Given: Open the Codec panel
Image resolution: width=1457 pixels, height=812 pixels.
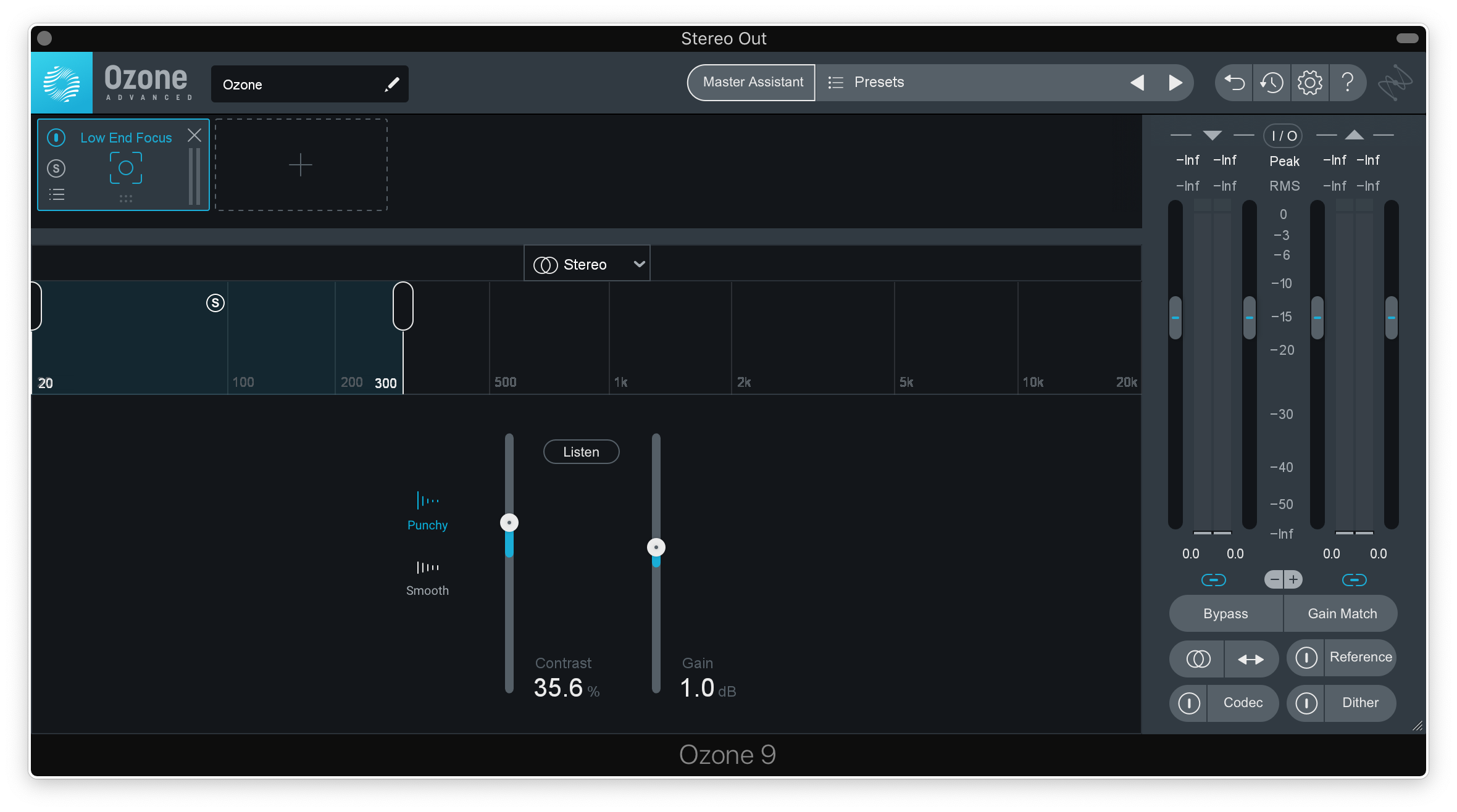Looking at the screenshot, I should [1243, 703].
